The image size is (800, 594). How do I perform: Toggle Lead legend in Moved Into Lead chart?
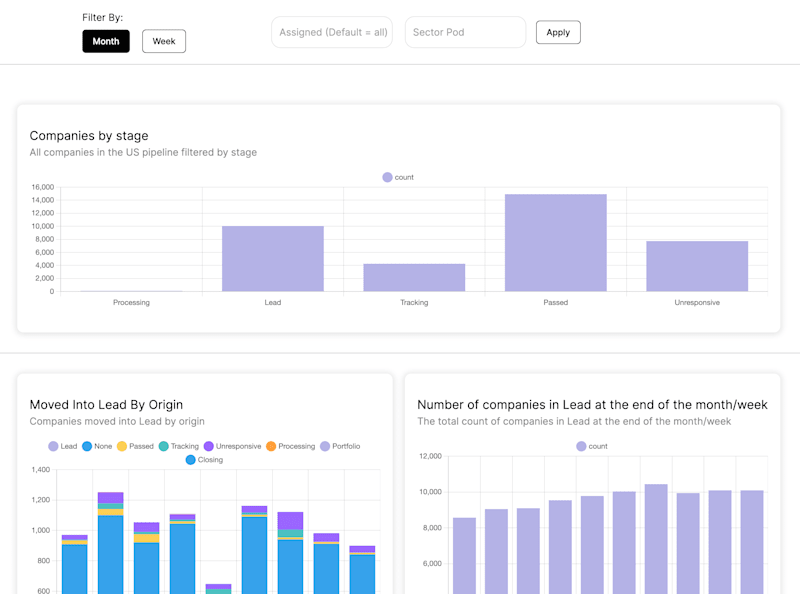pos(63,446)
